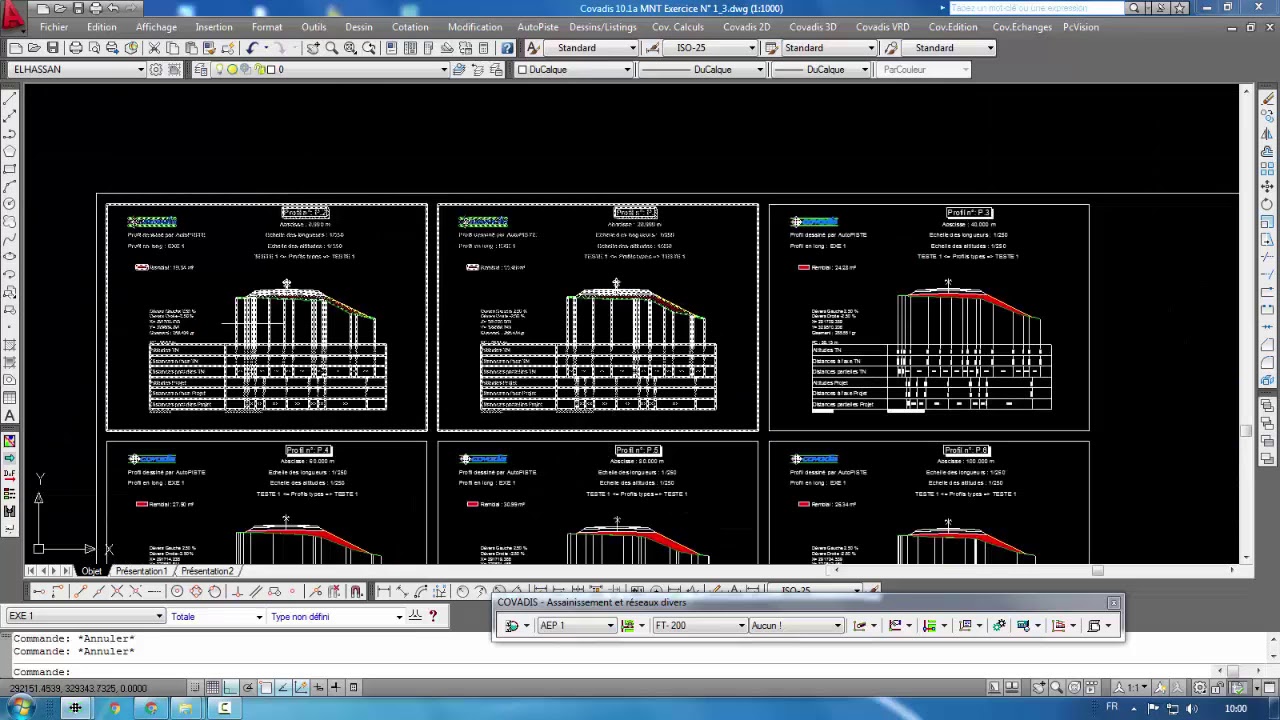This screenshot has height=720, width=1280.
Task: Close the COVADIS Assainissement floating toolbar
Action: [1113, 603]
